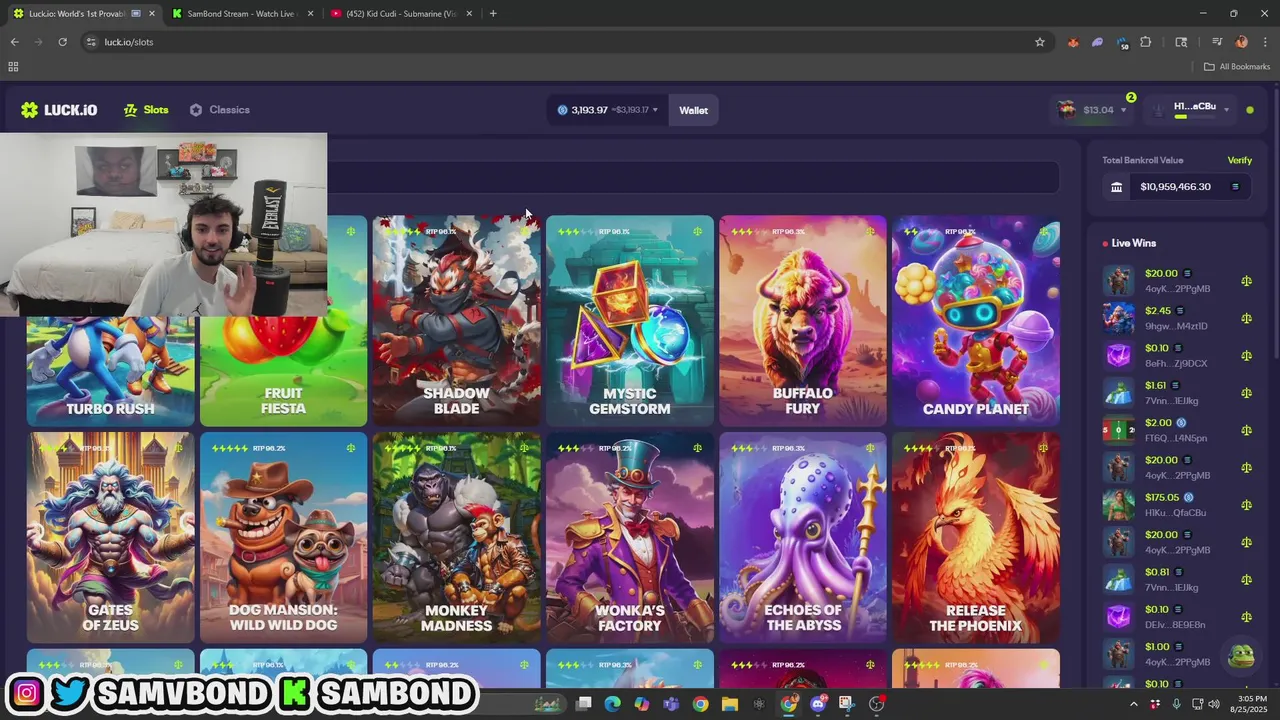The height and width of the screenshot is (720, 1280).
Task: Launch Dog Mansion: Wild Wild Dog slot
Action: point(283,538)
